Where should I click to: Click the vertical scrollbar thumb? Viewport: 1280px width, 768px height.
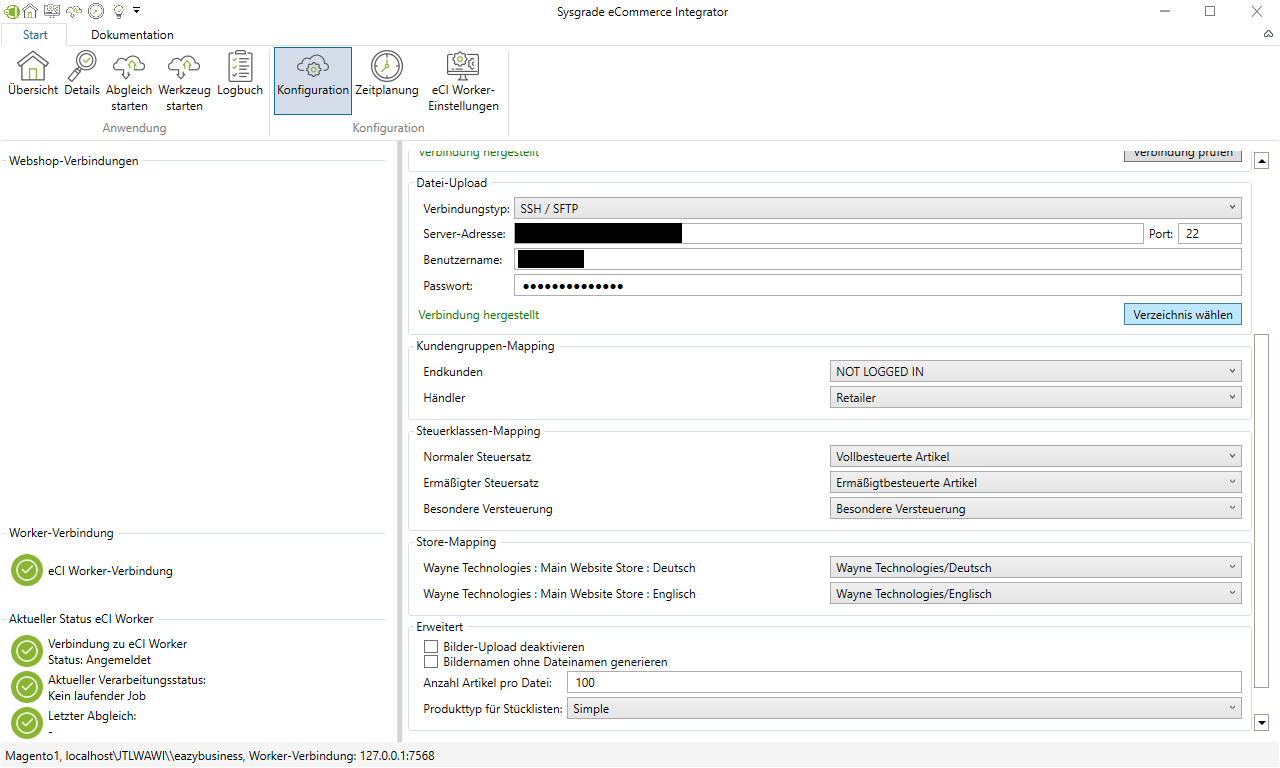1261,510
